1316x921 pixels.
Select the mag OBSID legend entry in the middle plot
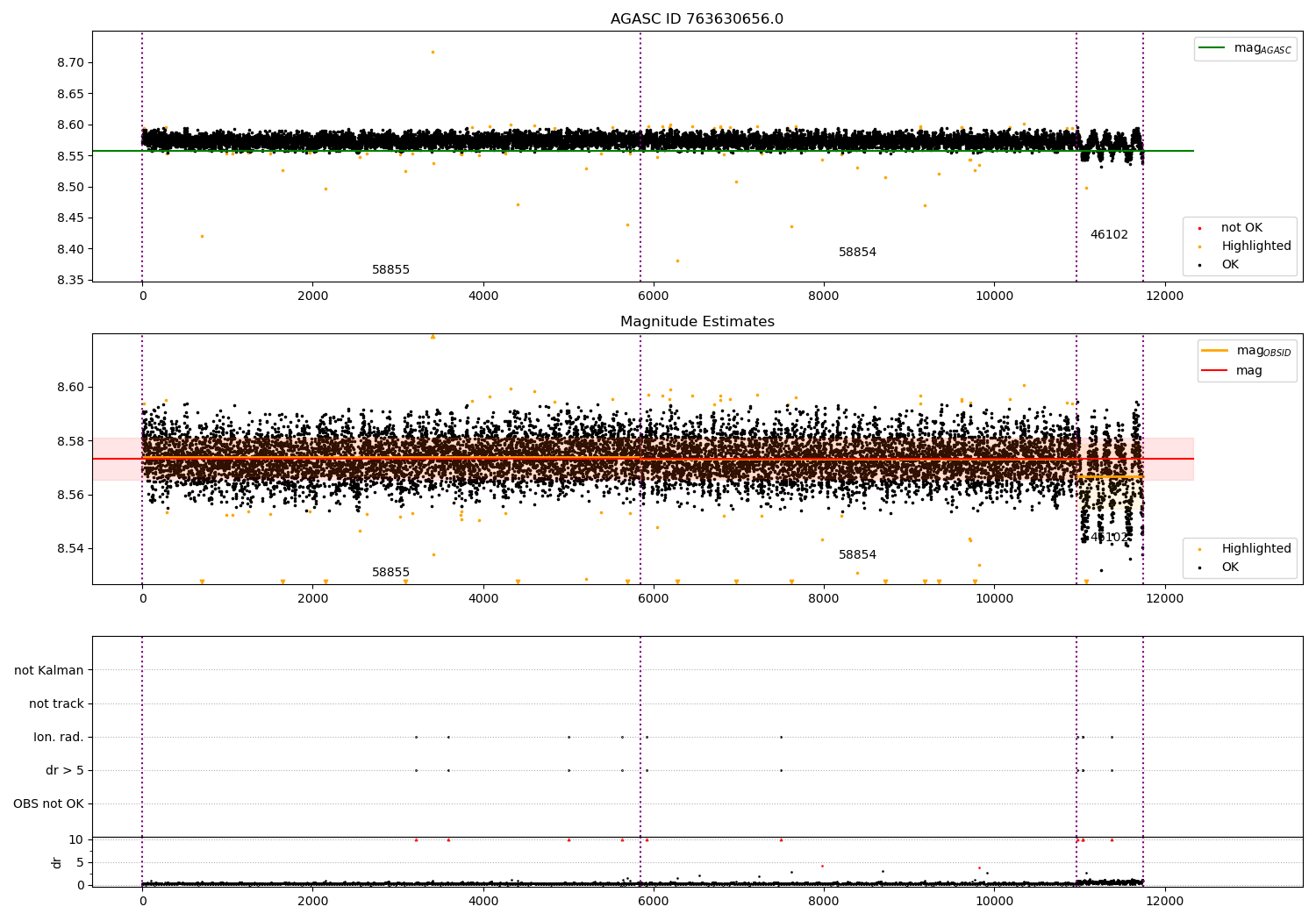click(x=1247, y=351)
